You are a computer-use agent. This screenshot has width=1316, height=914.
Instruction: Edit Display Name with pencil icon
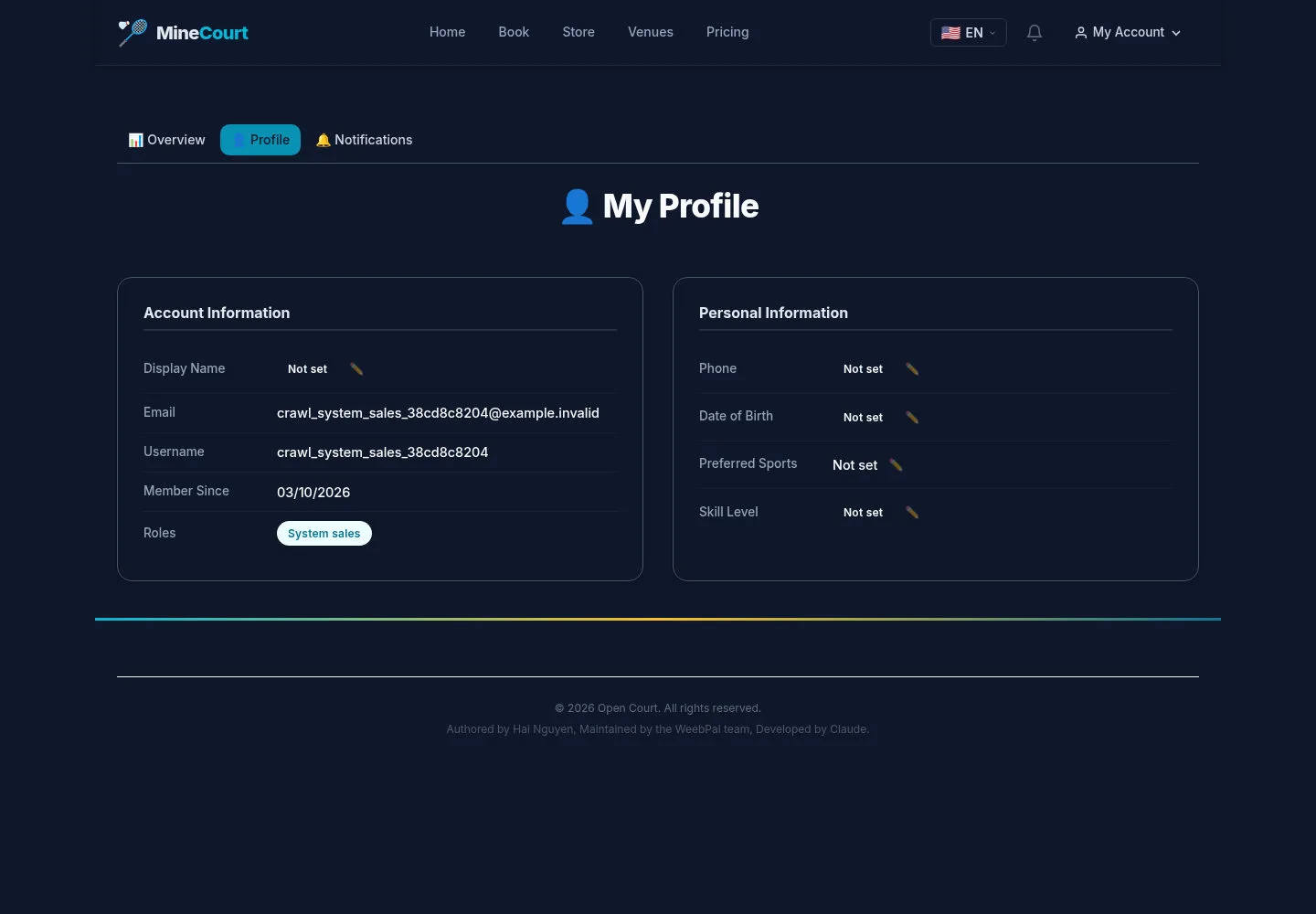pos(356,369)
